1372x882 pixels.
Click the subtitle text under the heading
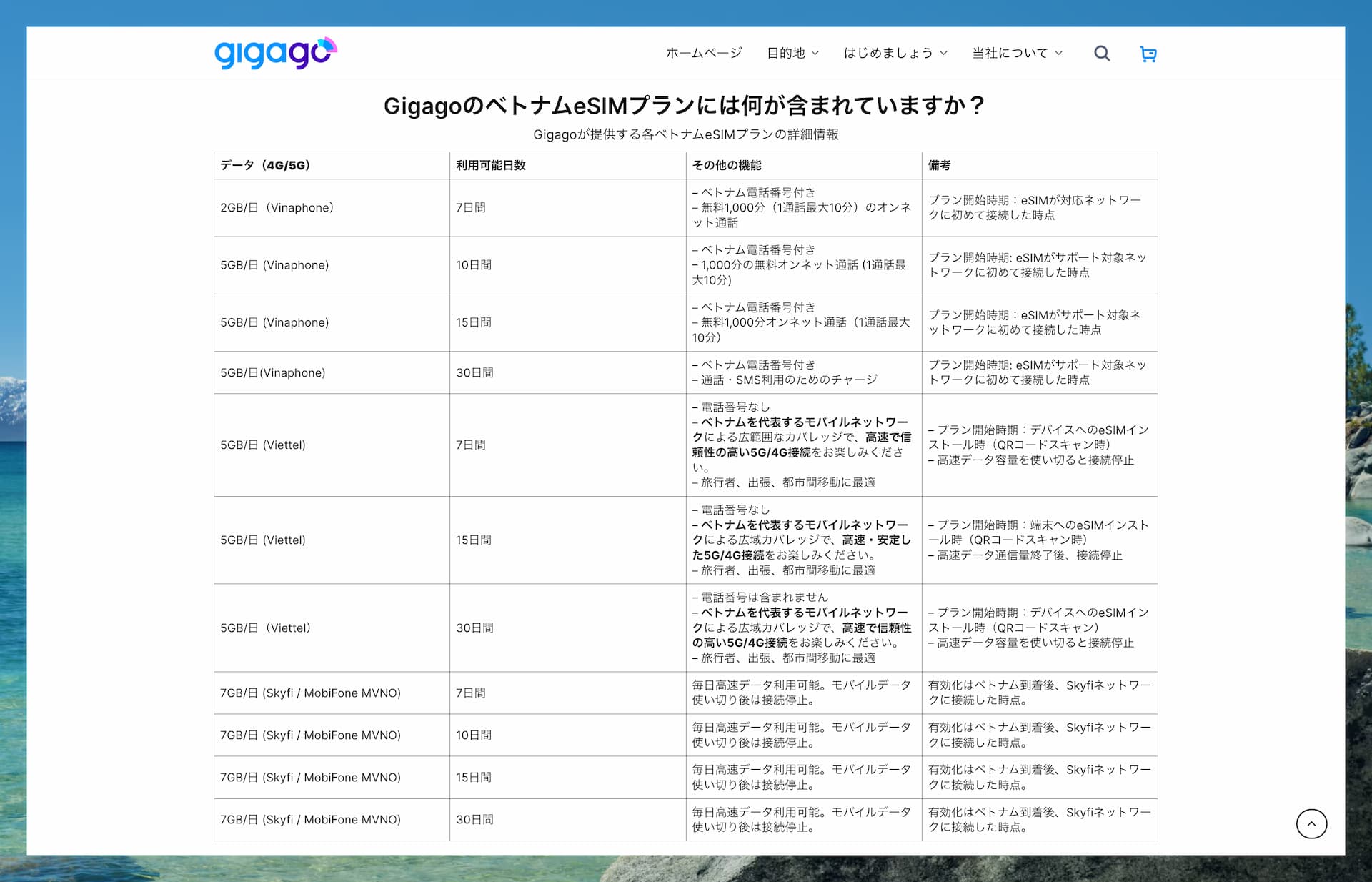[685, 134]
